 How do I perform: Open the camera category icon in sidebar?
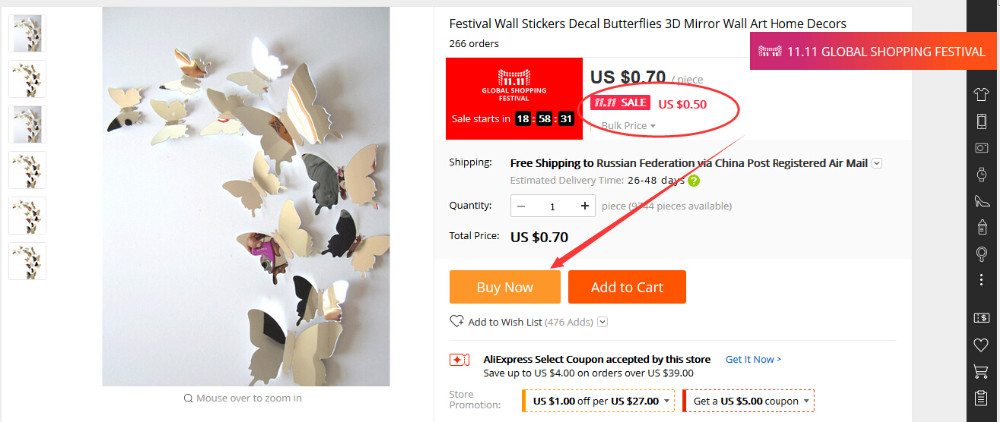pos(981,147)
